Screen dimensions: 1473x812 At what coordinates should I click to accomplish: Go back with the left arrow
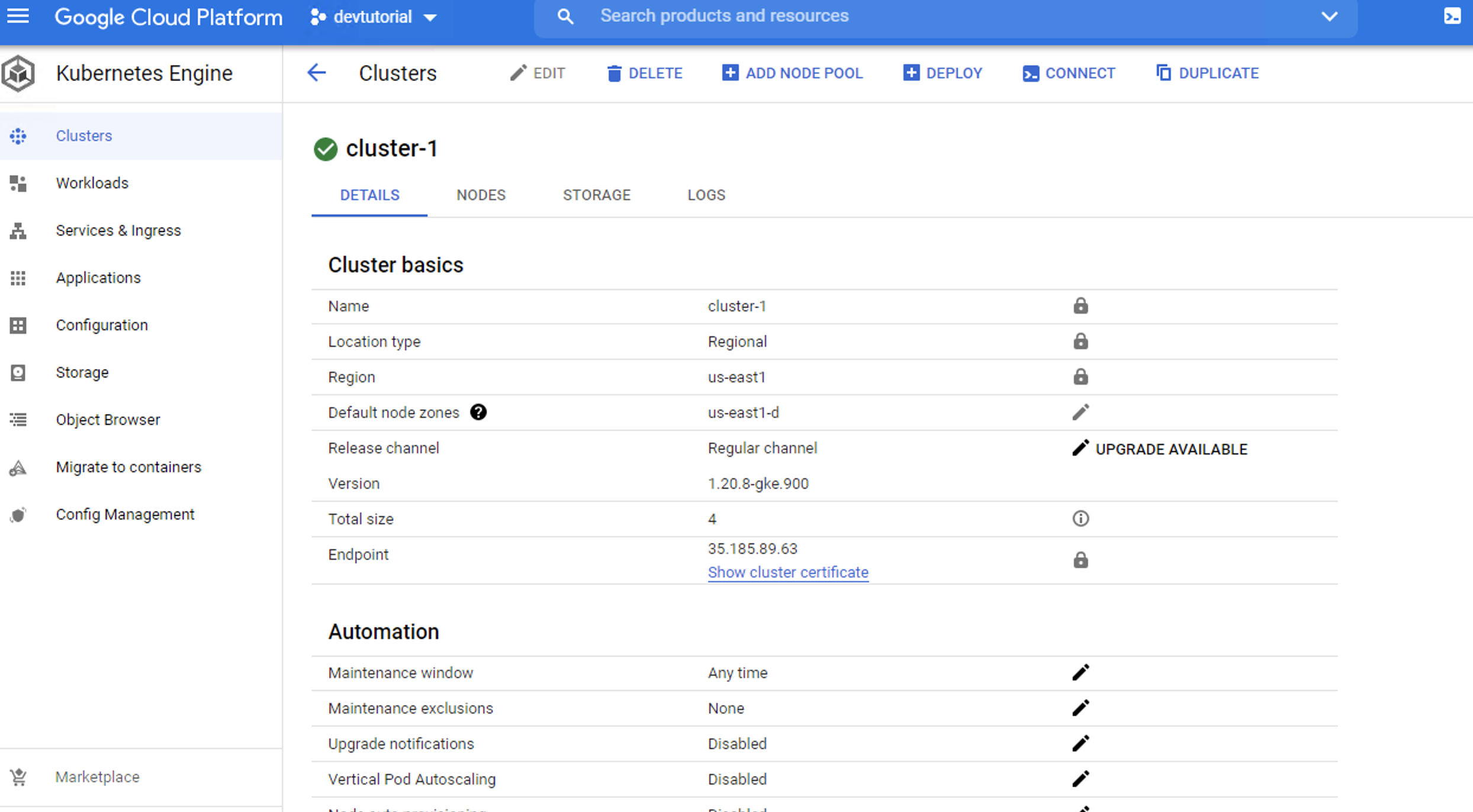click(x=317, y=73)
